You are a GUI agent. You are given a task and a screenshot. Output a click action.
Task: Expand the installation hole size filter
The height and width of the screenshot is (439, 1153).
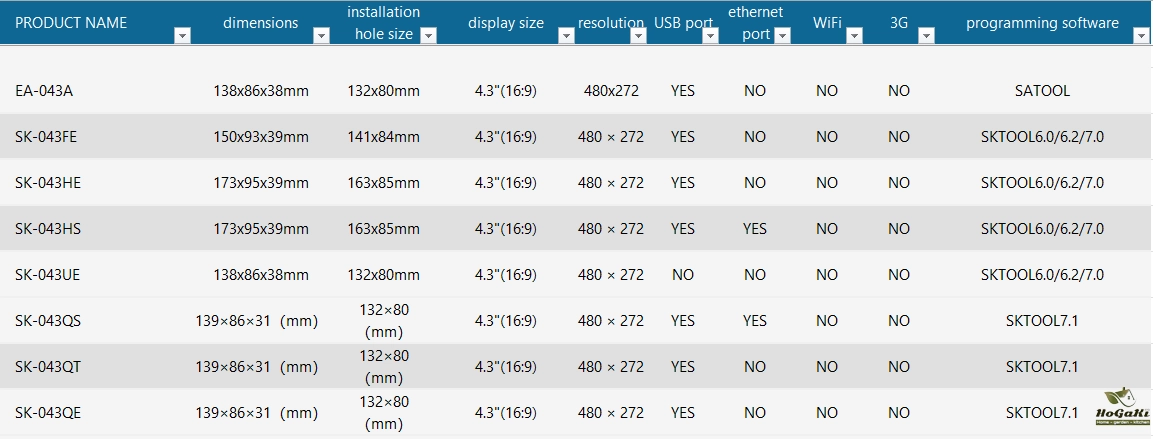428,36
